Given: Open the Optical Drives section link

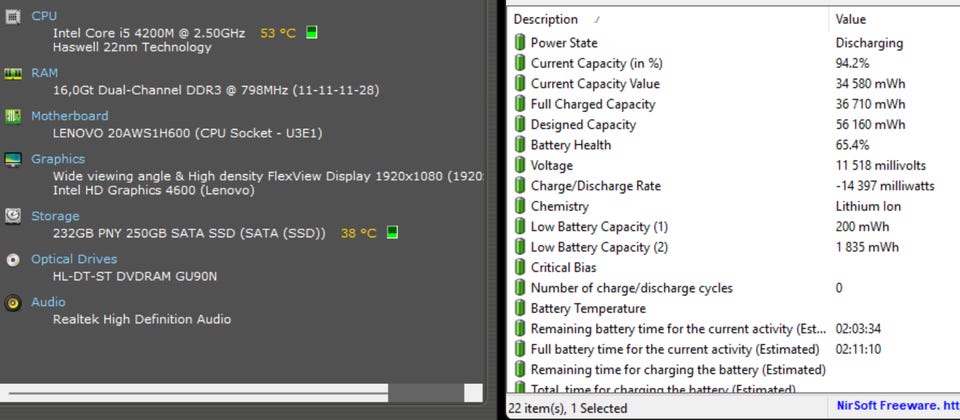Looking at the screenshot, I should click(74, 259).
